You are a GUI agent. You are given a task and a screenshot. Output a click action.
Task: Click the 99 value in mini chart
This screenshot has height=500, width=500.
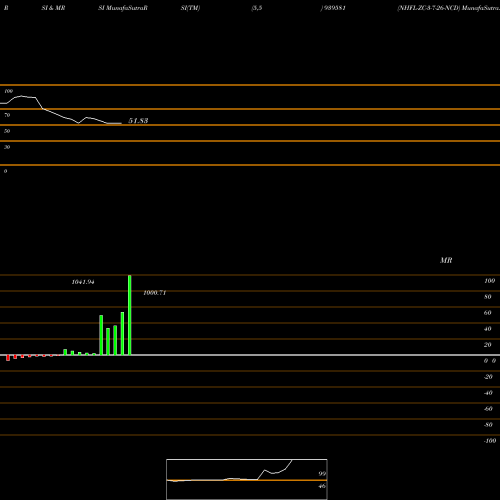(322, 474)
